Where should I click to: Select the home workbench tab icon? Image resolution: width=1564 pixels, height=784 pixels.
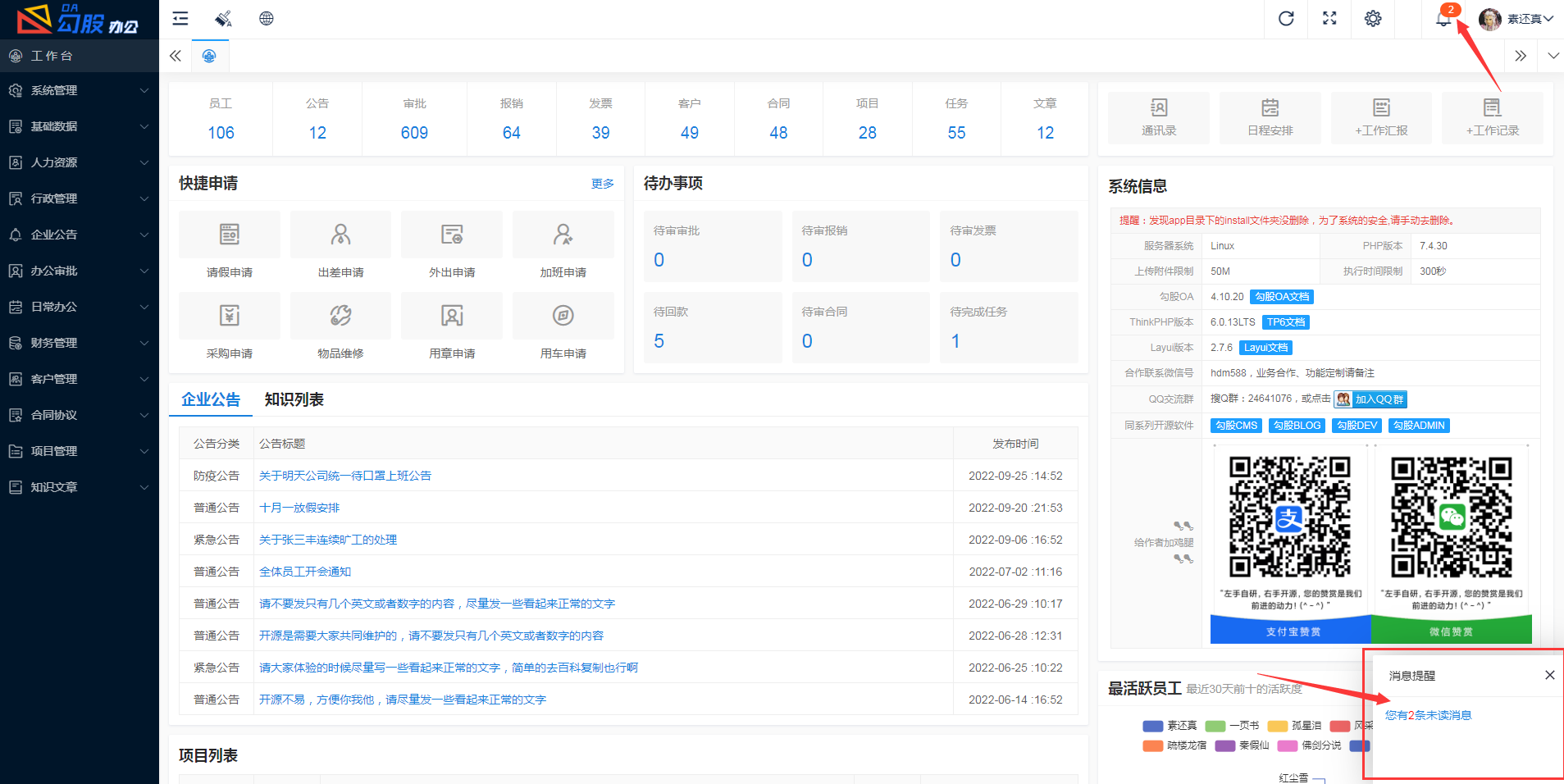[209, 56]
